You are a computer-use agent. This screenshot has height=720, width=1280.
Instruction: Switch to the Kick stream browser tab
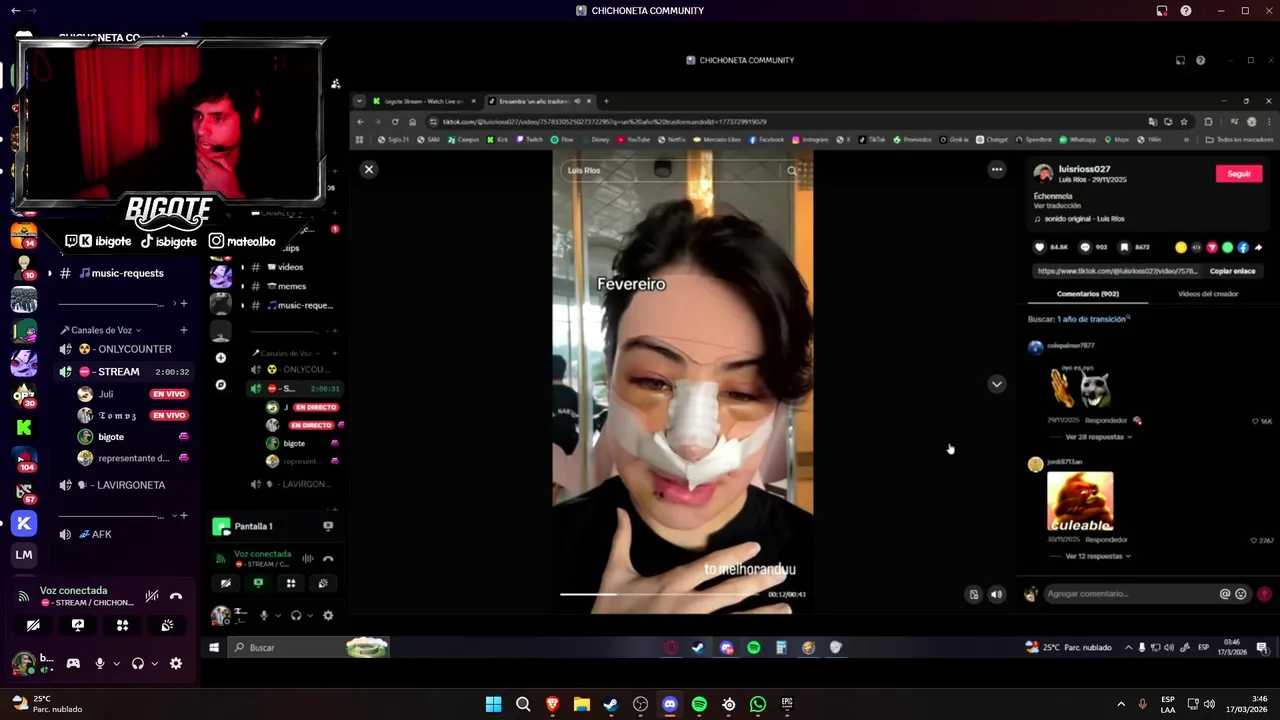pos(424,101)
